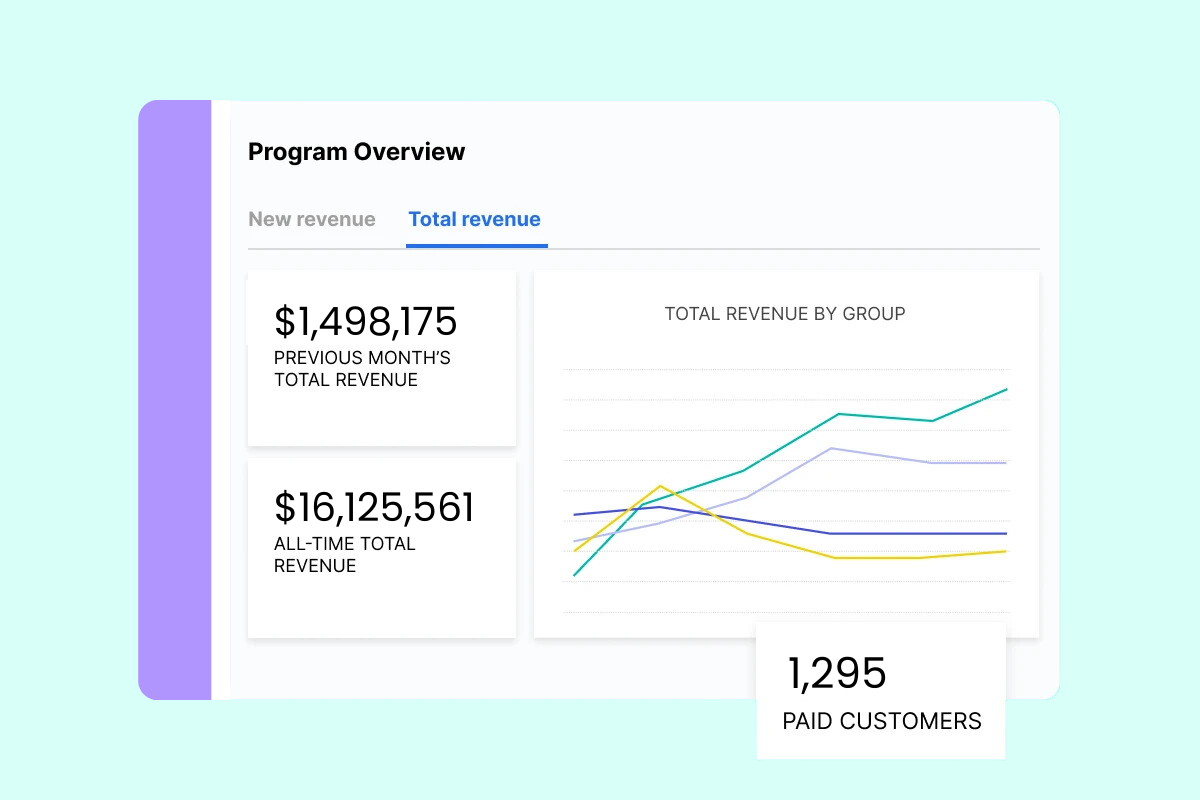Click the Program Overview heading
1200x800 pixels.
[356, 152]
